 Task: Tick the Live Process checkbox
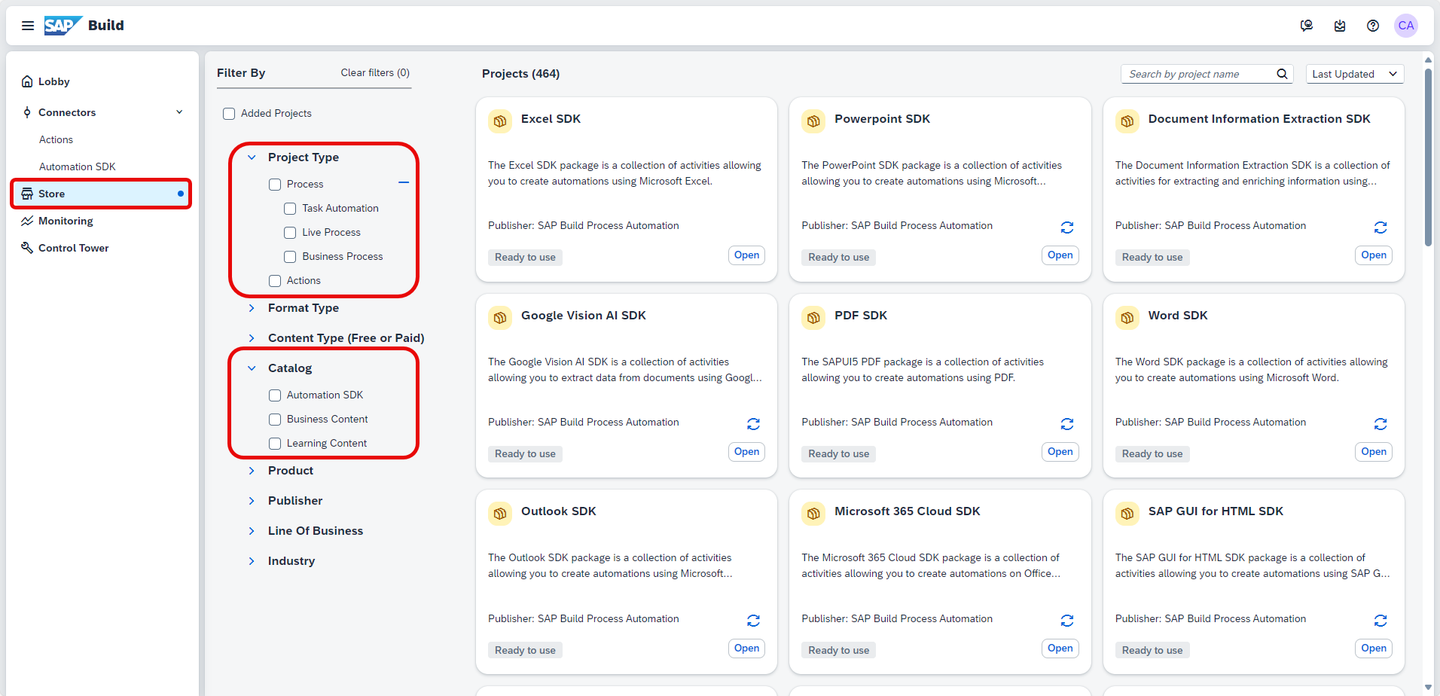pos(290,232)
